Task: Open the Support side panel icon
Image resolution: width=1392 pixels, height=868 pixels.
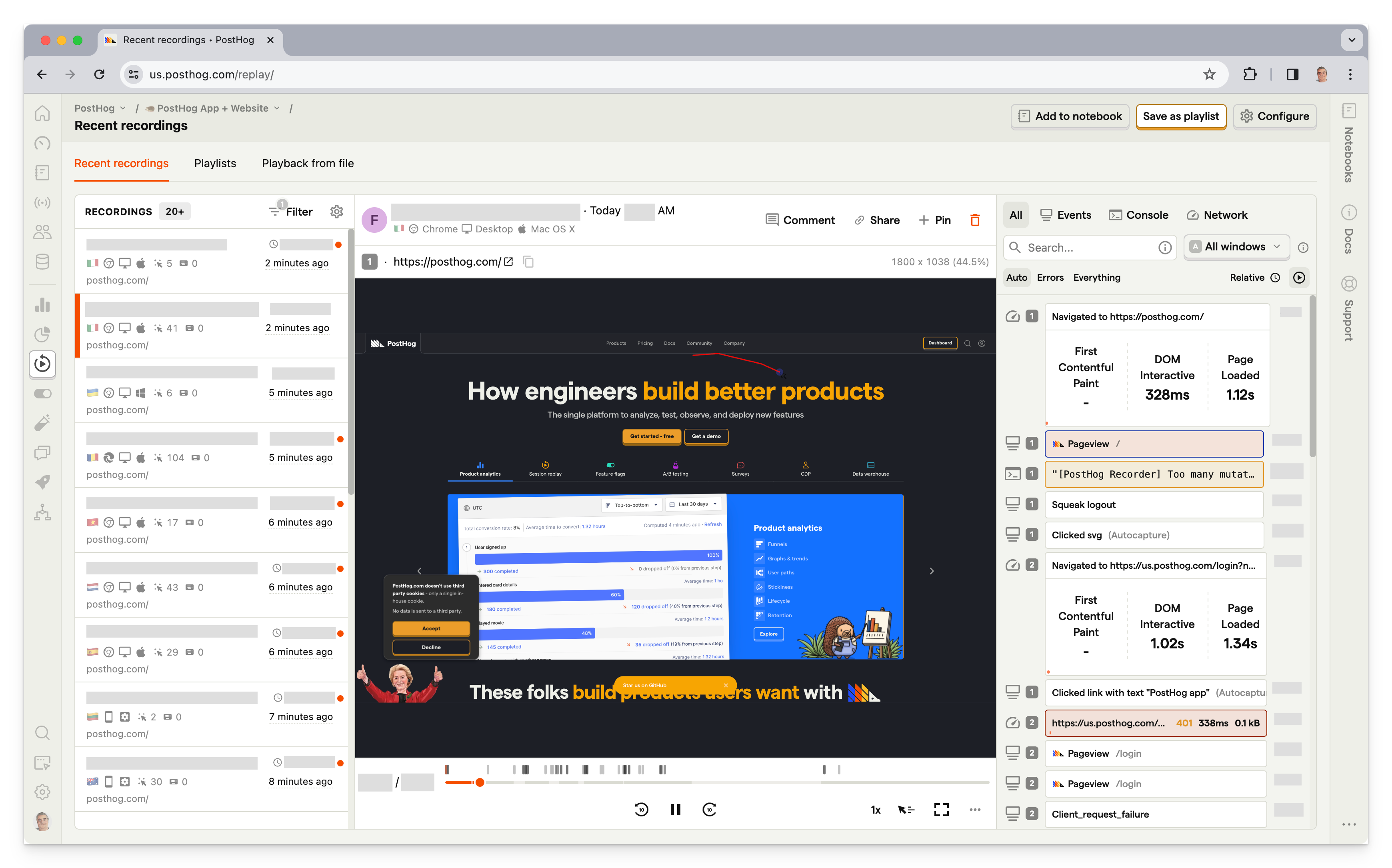Action: pos(1349,309)
